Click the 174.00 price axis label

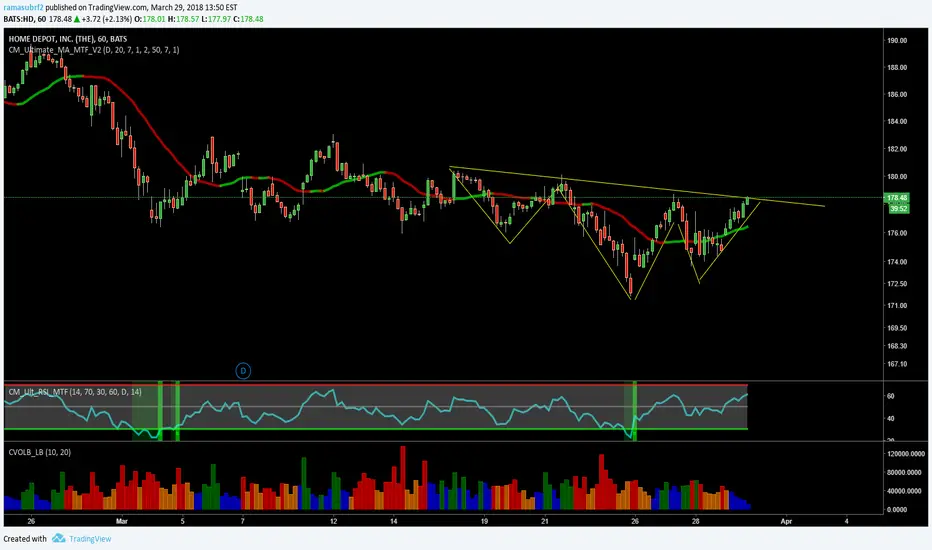pyautogui.click(x=897, y=262)
